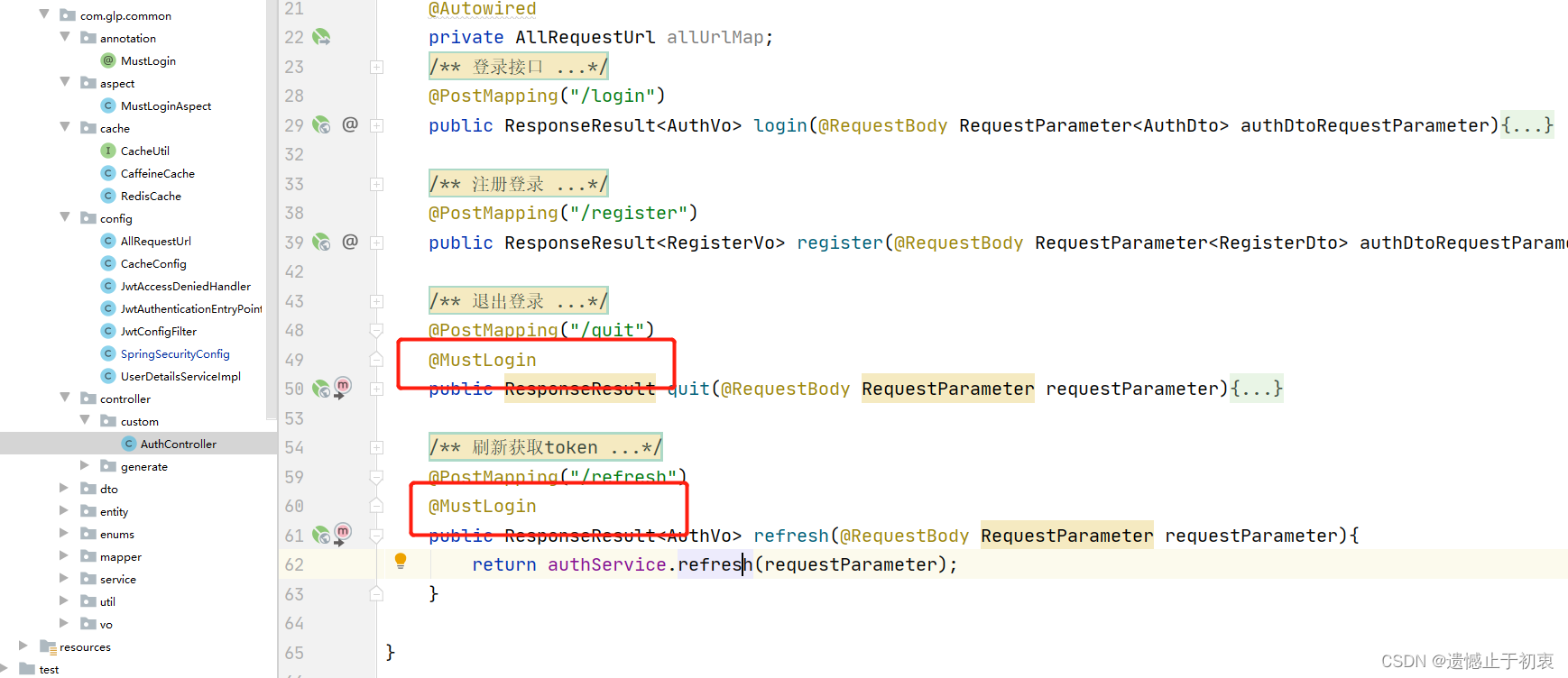The width and height of the screenshot is (1568, 678).
Task: Click the project tree vertical scrollbar
Action: (272, 209)
